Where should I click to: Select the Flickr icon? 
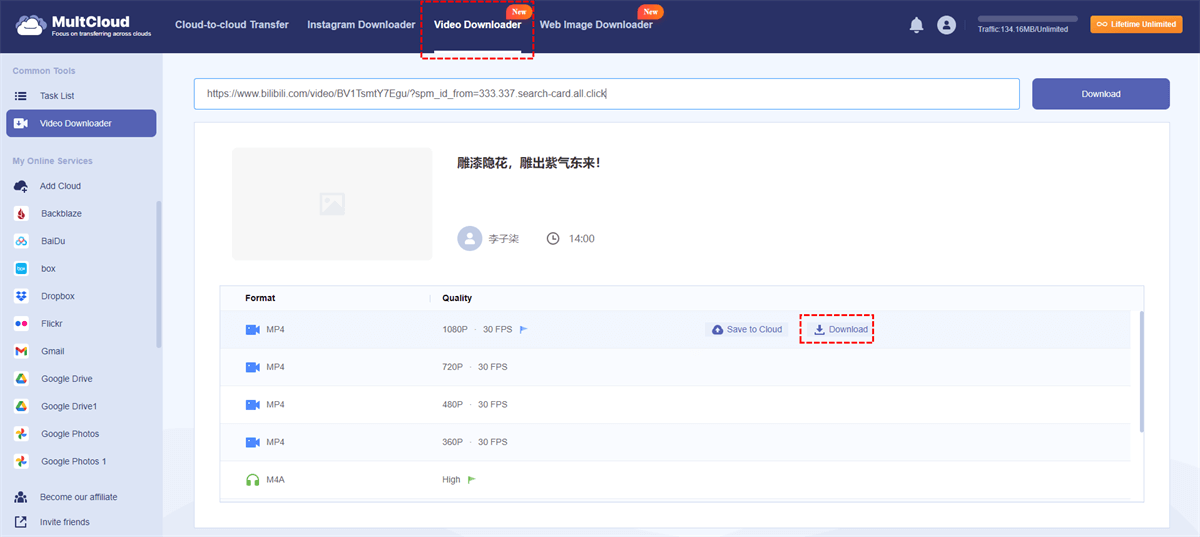tap(21, 324)
